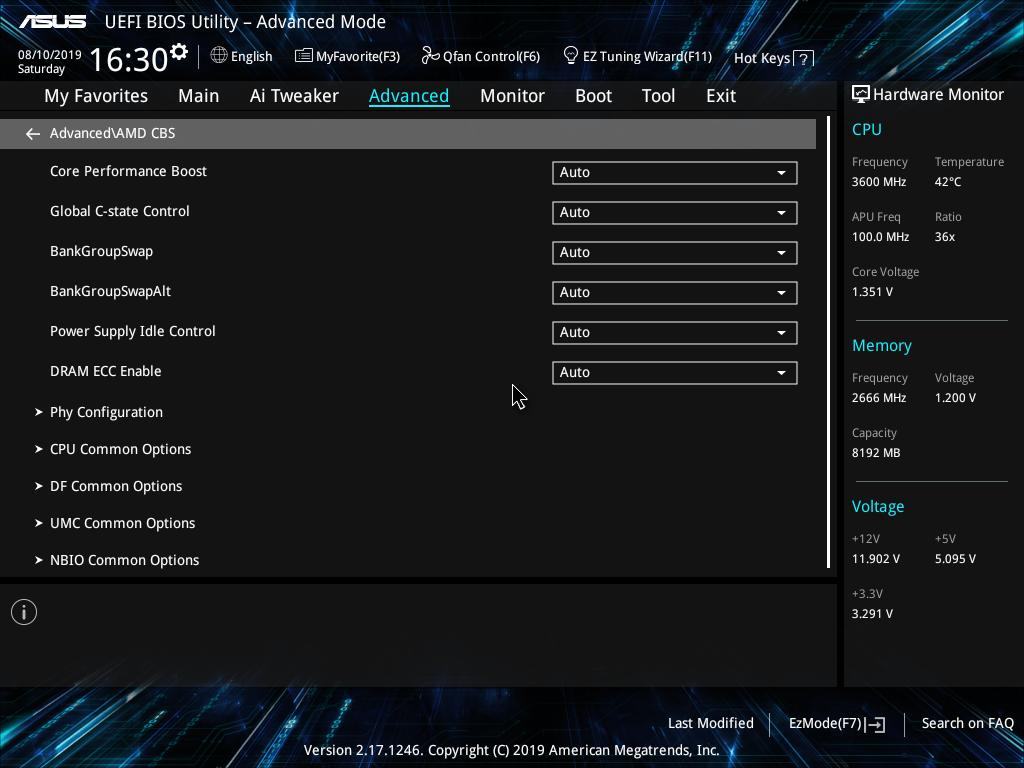Click the settings list vertical scrollbar

click(829, 342)
